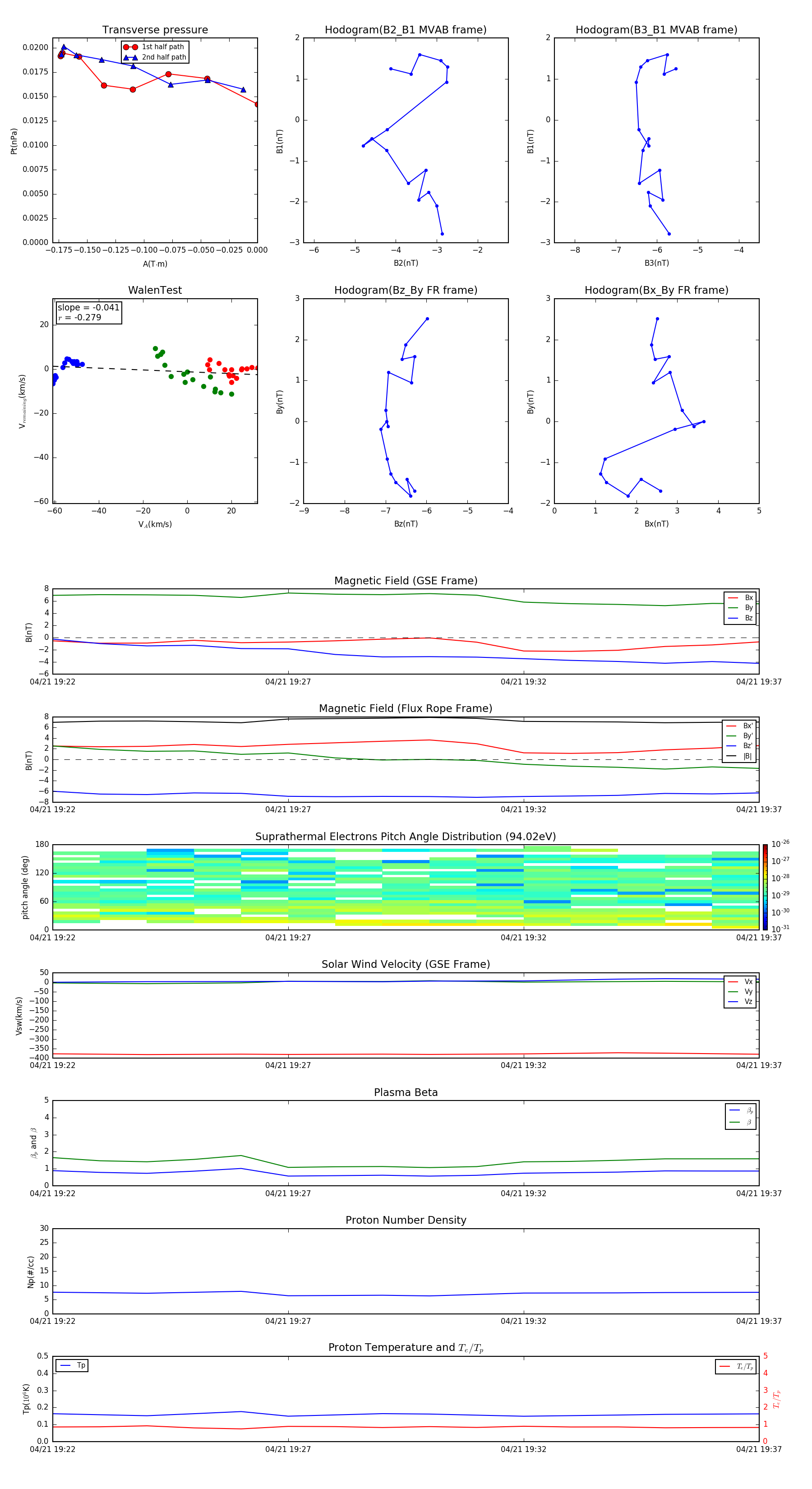Viewport: 812px width, 1489px height.
Task: Click the "B3(nT)" x-axis label
Action: pos(656,264)
